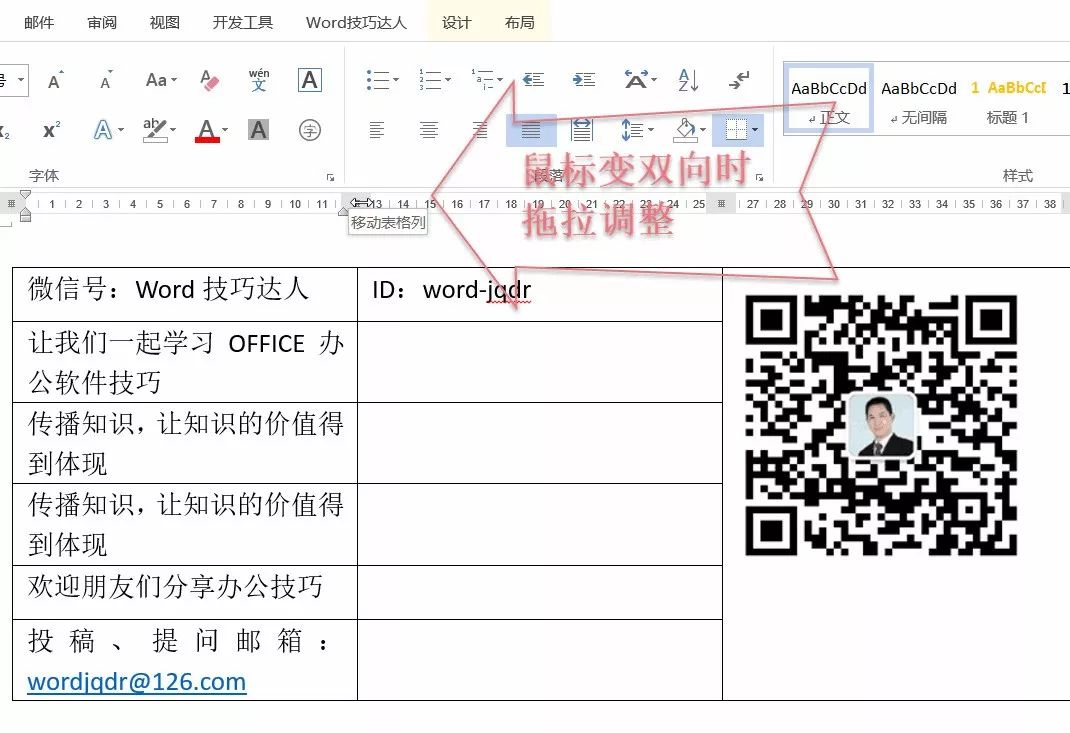Select the QR code image

(x=881, y=425)
